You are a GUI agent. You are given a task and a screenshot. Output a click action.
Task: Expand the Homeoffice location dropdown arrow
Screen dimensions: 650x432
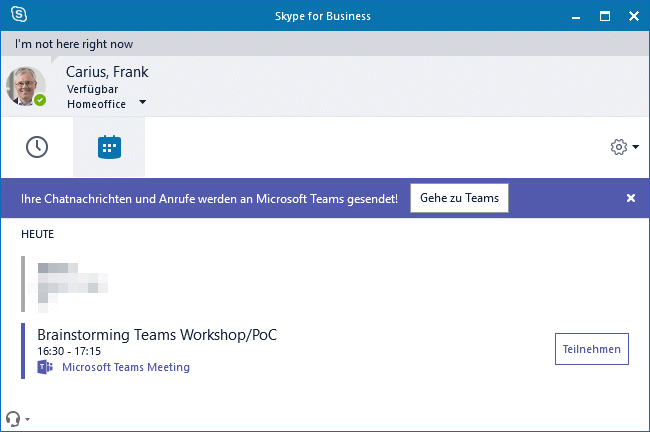click(142, 102)
